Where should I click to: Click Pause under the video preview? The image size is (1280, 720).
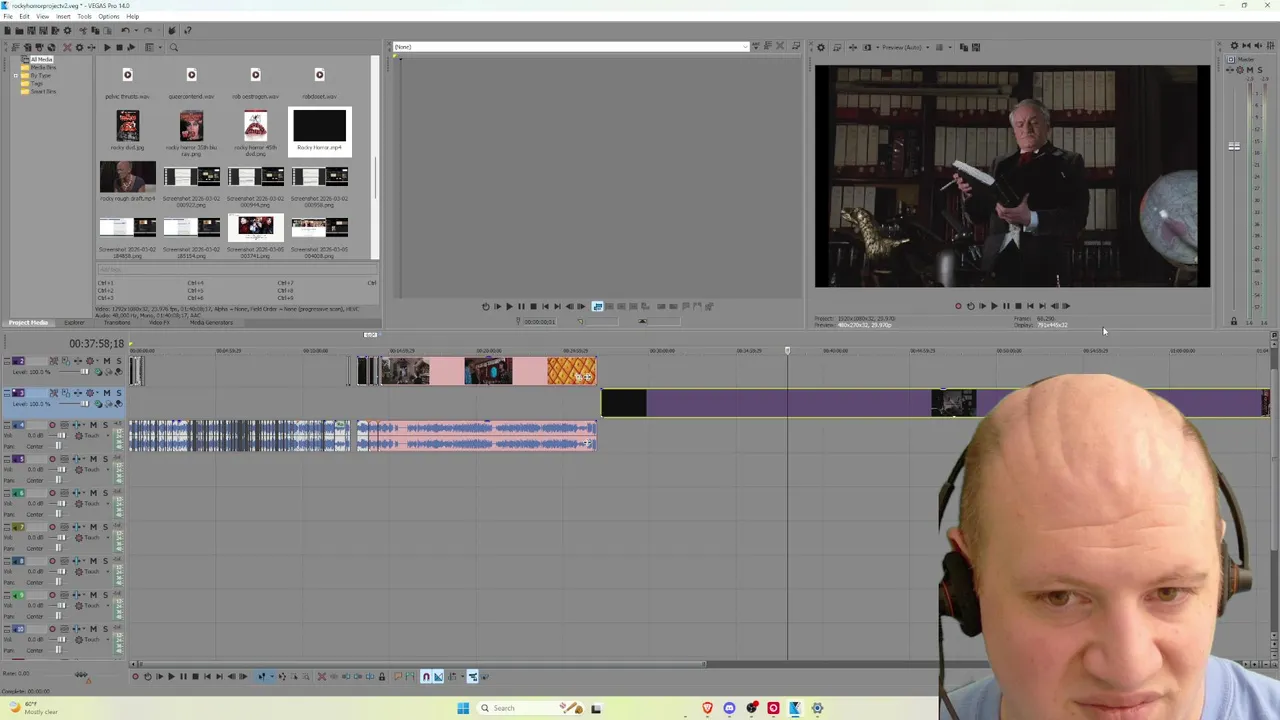point(1006,306)
